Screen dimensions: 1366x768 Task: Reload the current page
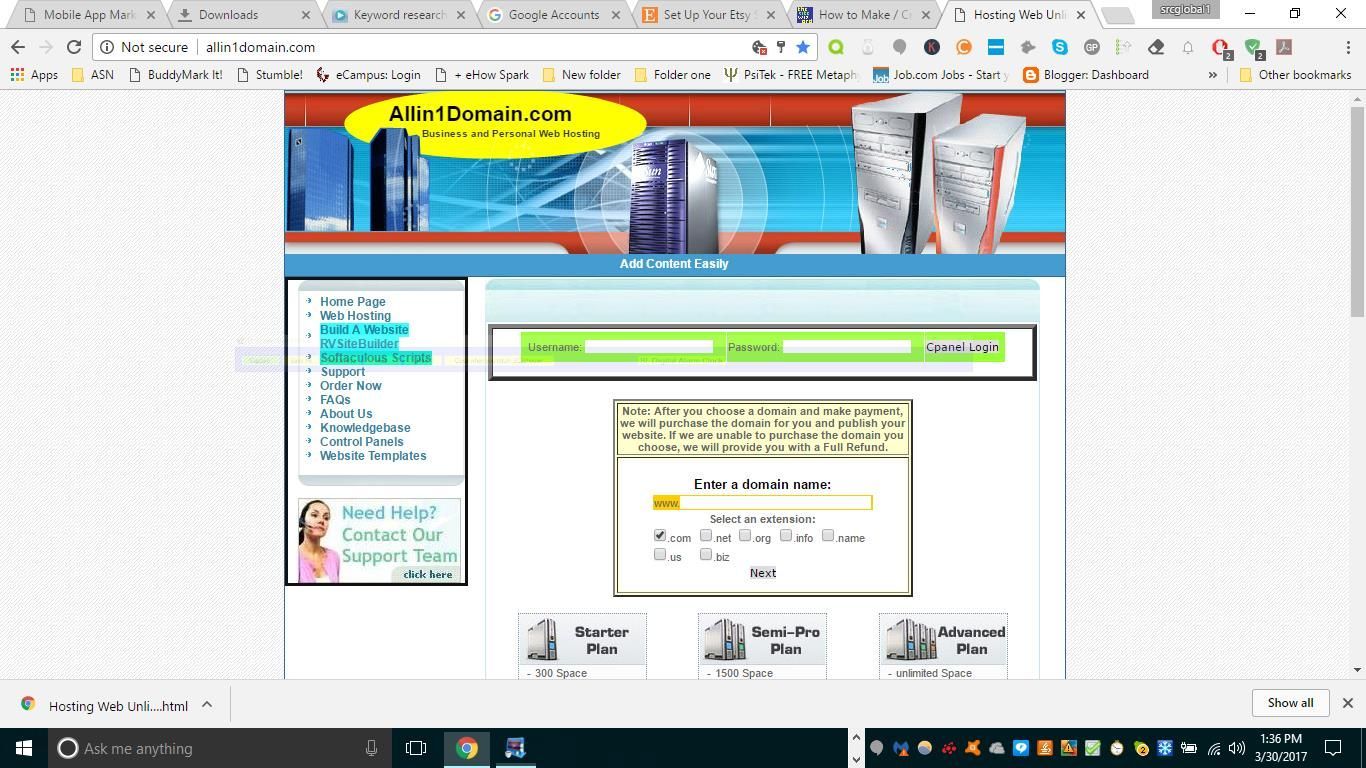[73, 47]
